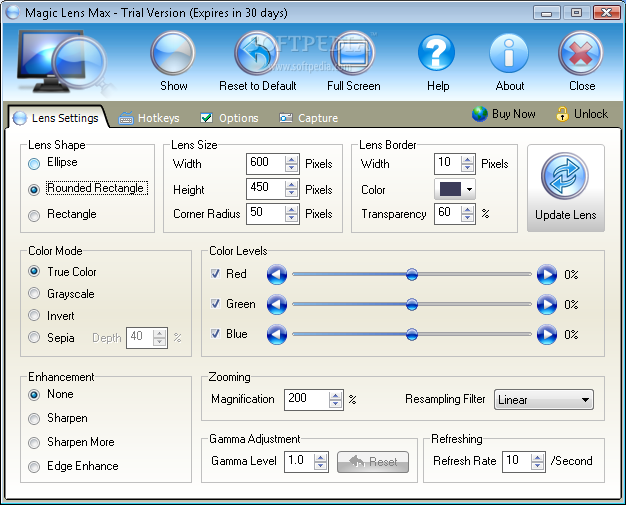Open the Resampling Filter dropdown

coord(544,400)
